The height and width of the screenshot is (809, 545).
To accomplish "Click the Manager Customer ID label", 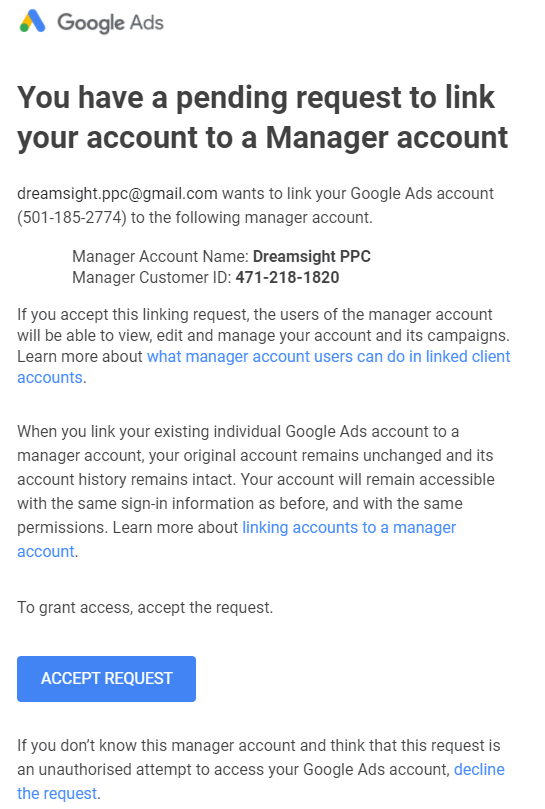I will 152,278.
